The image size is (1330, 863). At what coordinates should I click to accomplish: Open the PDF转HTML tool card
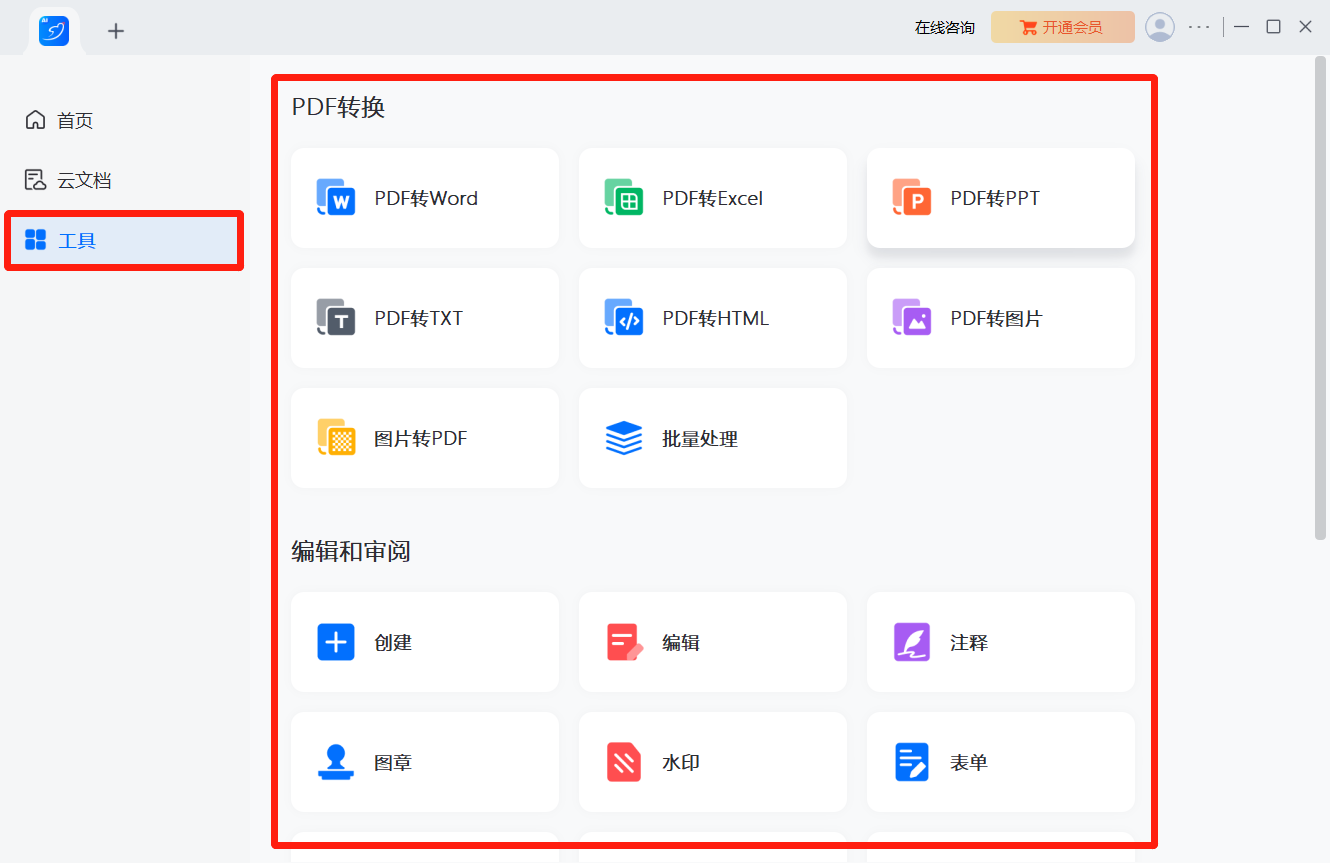[713, 318]
